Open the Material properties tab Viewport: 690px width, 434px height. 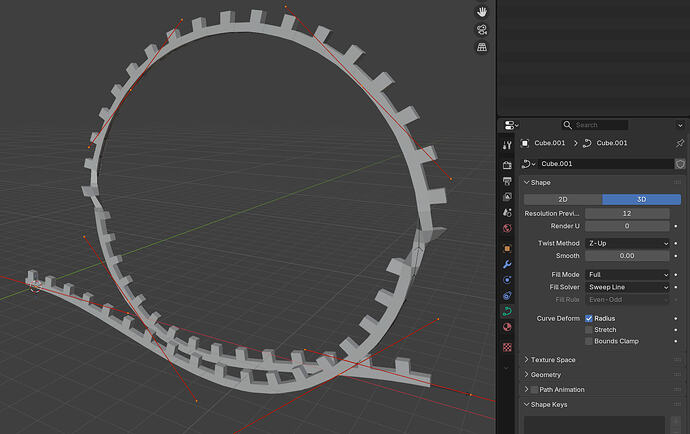[507, 327]
